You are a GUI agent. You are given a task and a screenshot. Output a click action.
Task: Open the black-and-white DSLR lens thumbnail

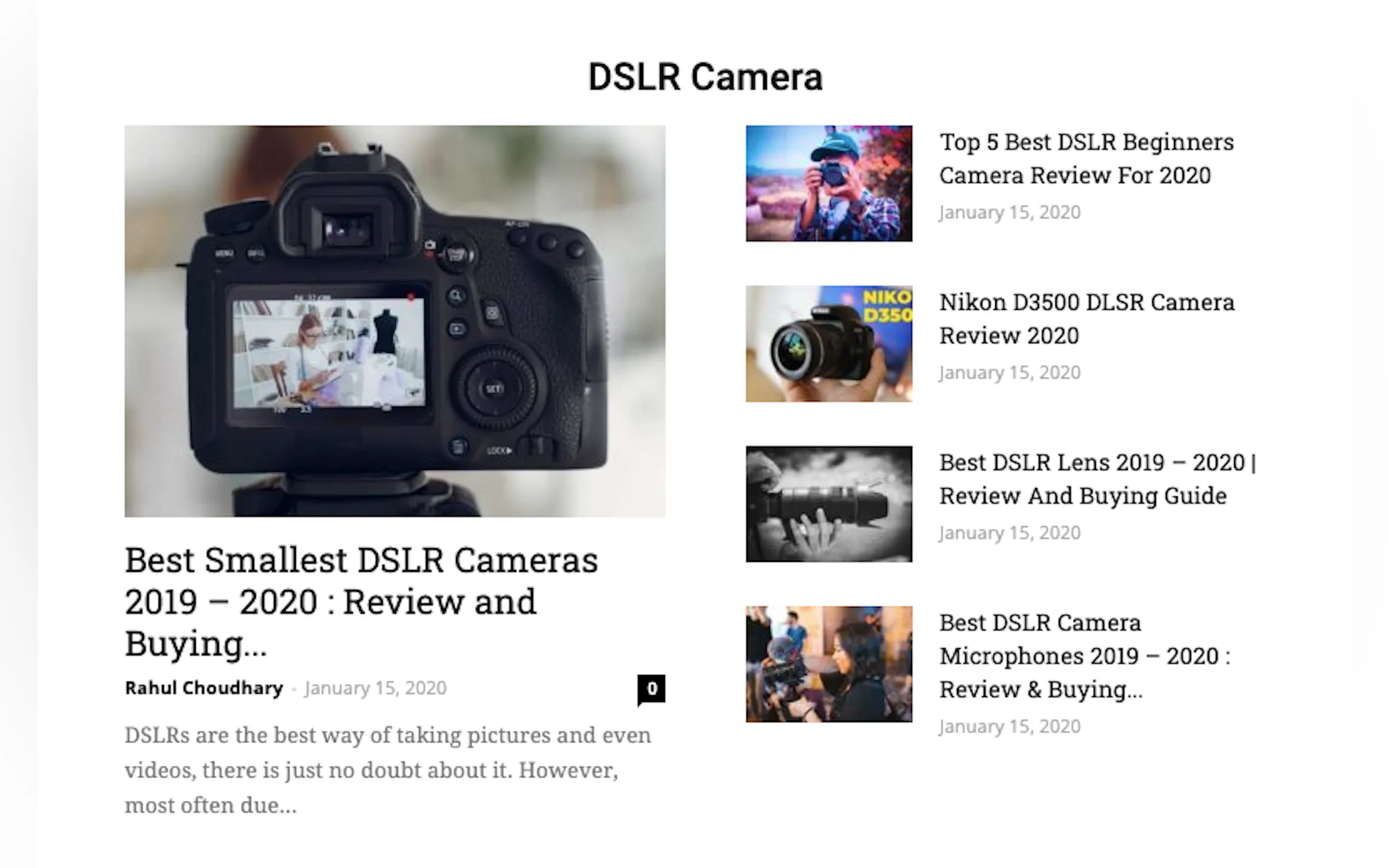point(828,503)
